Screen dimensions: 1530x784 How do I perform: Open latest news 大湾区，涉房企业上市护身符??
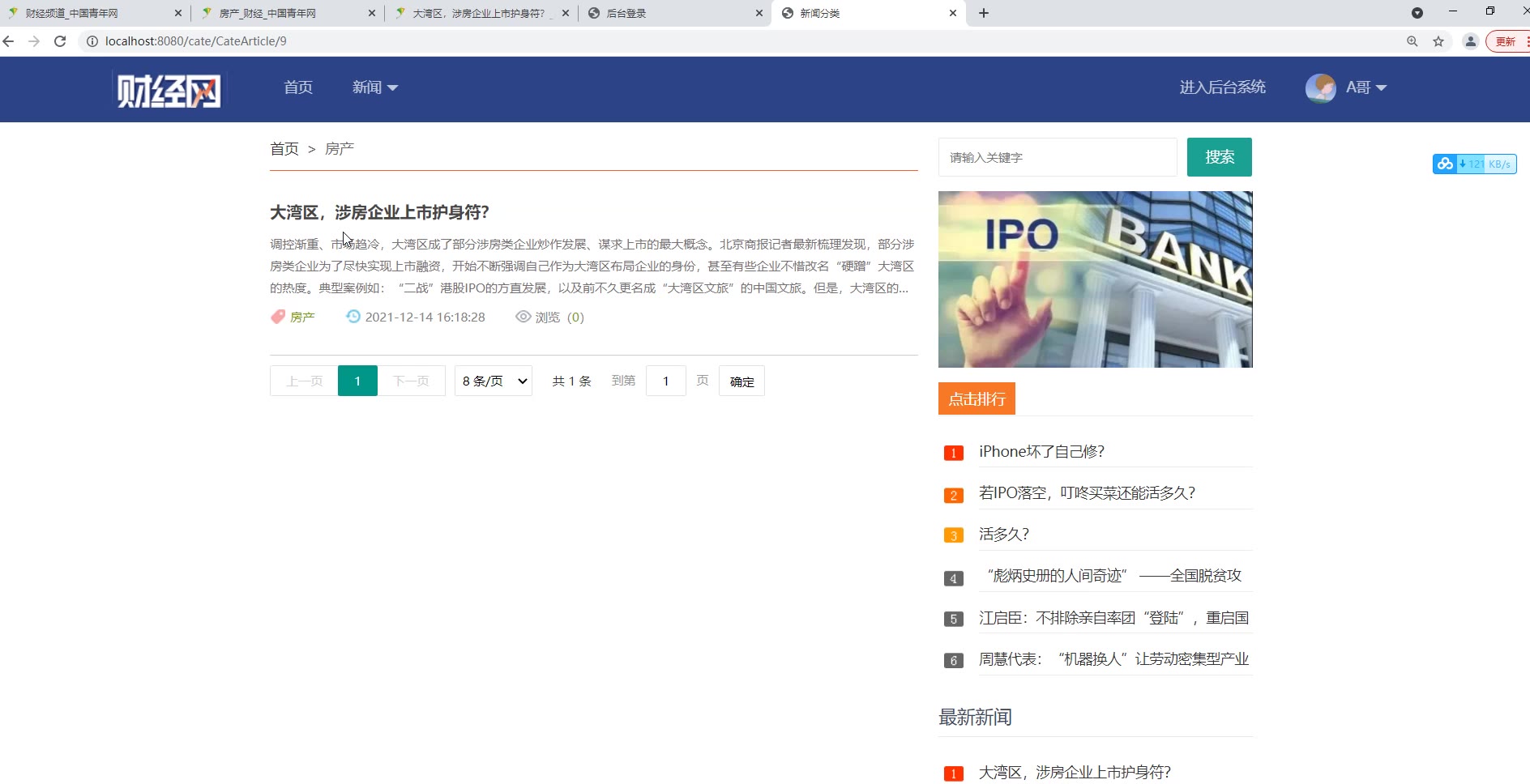pyautogui.click(x=1075, y=773)
